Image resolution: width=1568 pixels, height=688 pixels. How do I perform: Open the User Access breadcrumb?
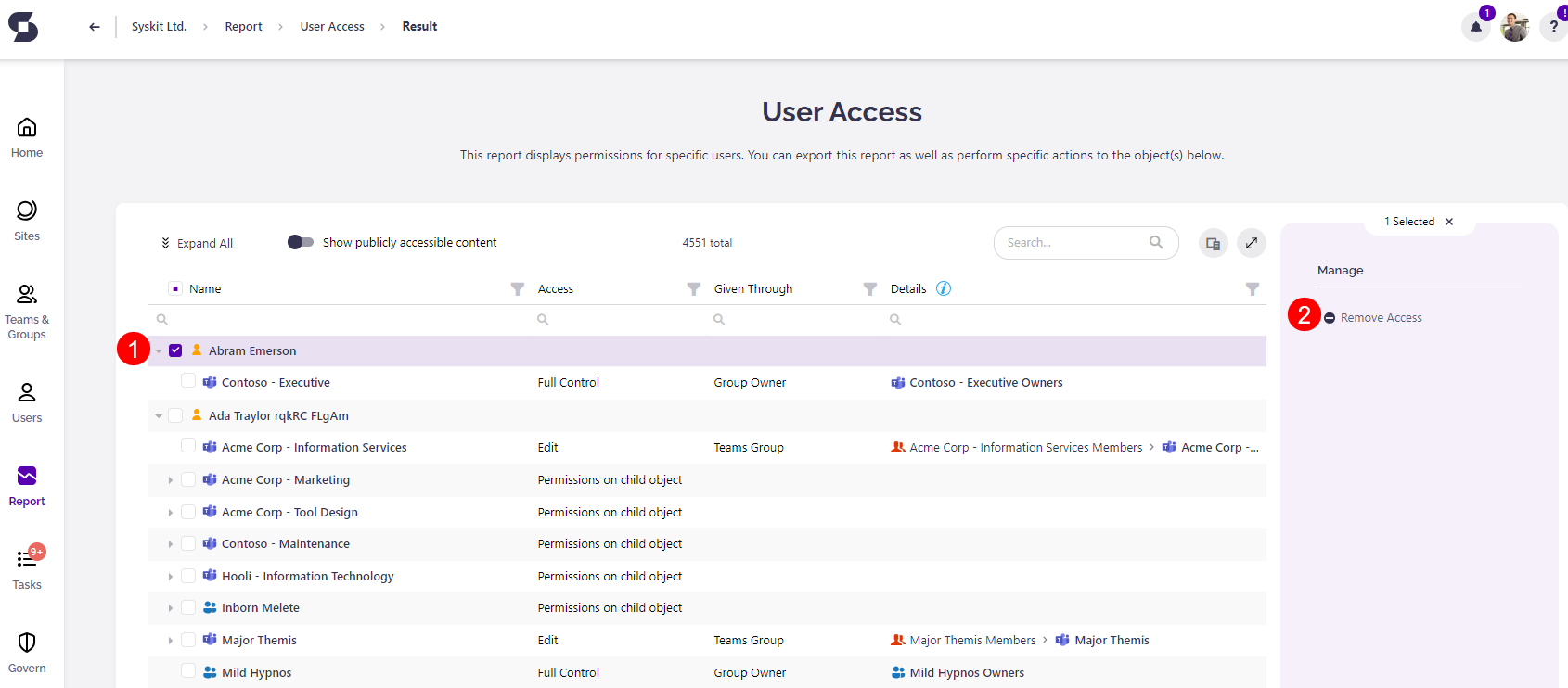[332, 26]
